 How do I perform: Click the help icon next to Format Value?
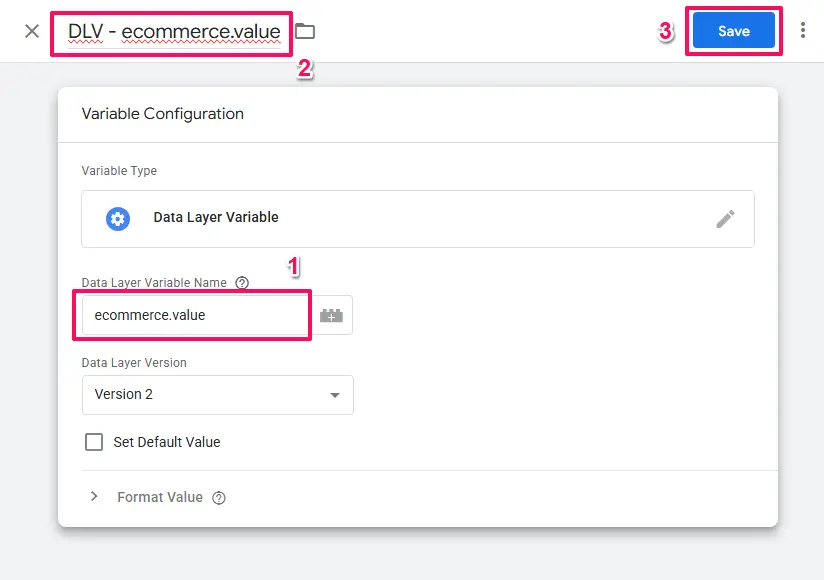(x=219, y=498)
